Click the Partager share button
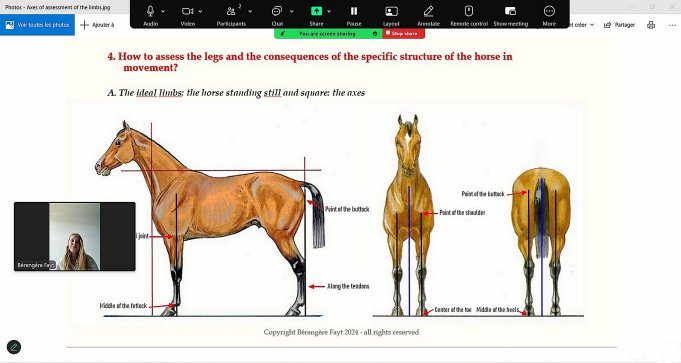This screenshot has height=363, width=681. pos(619,25)
